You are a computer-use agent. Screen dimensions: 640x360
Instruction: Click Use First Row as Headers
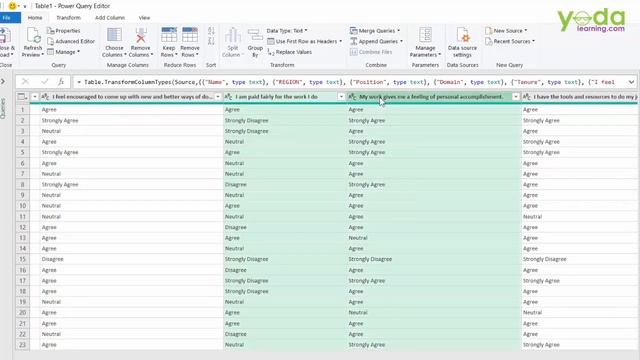(x=304, y=41)
